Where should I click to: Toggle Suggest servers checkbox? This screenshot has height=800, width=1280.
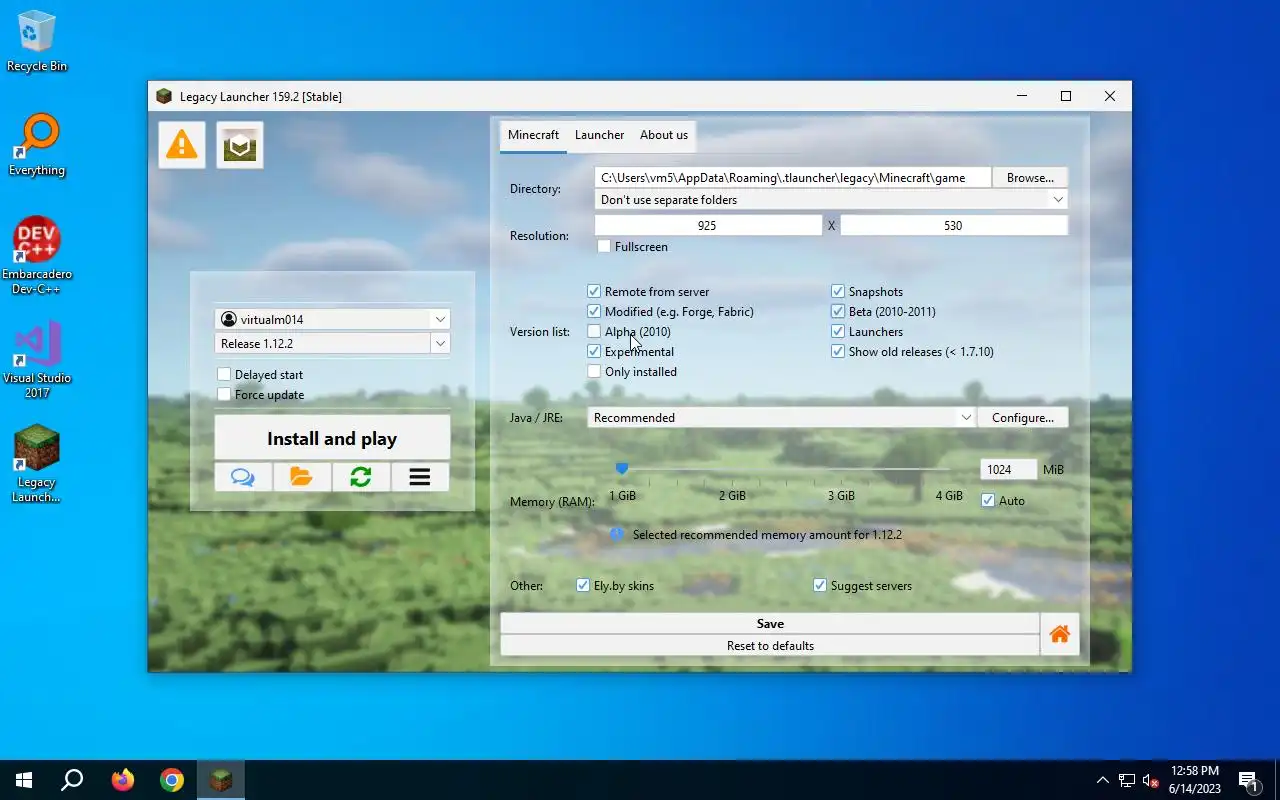click(x=820, y=585)
